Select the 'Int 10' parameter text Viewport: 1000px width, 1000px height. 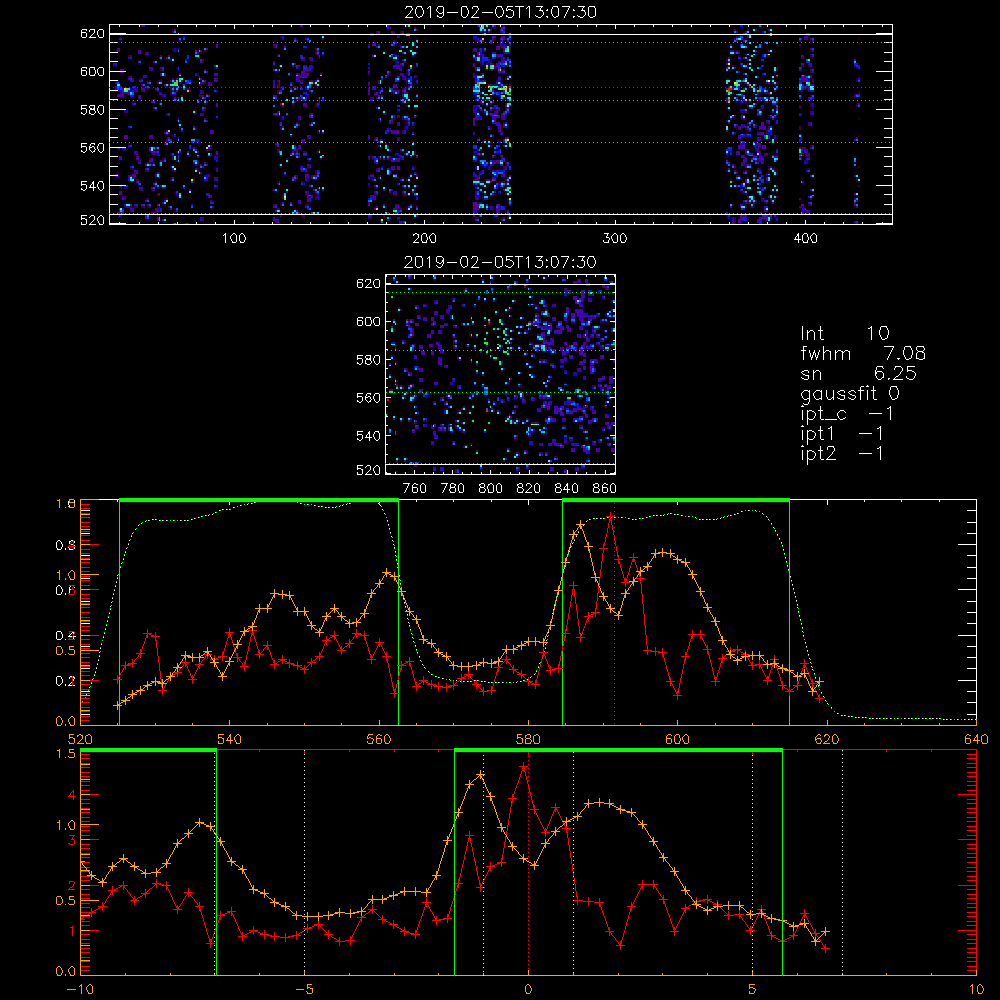pyautogui.click(x=844, y=334)
